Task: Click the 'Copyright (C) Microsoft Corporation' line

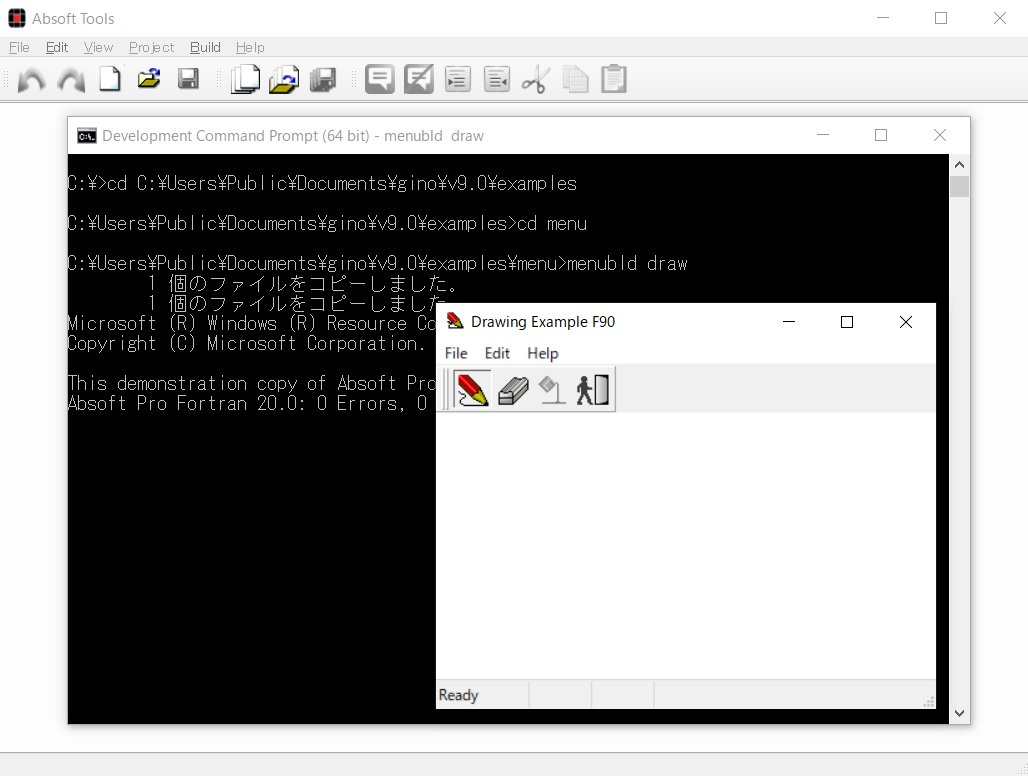Action: (246, 343)
